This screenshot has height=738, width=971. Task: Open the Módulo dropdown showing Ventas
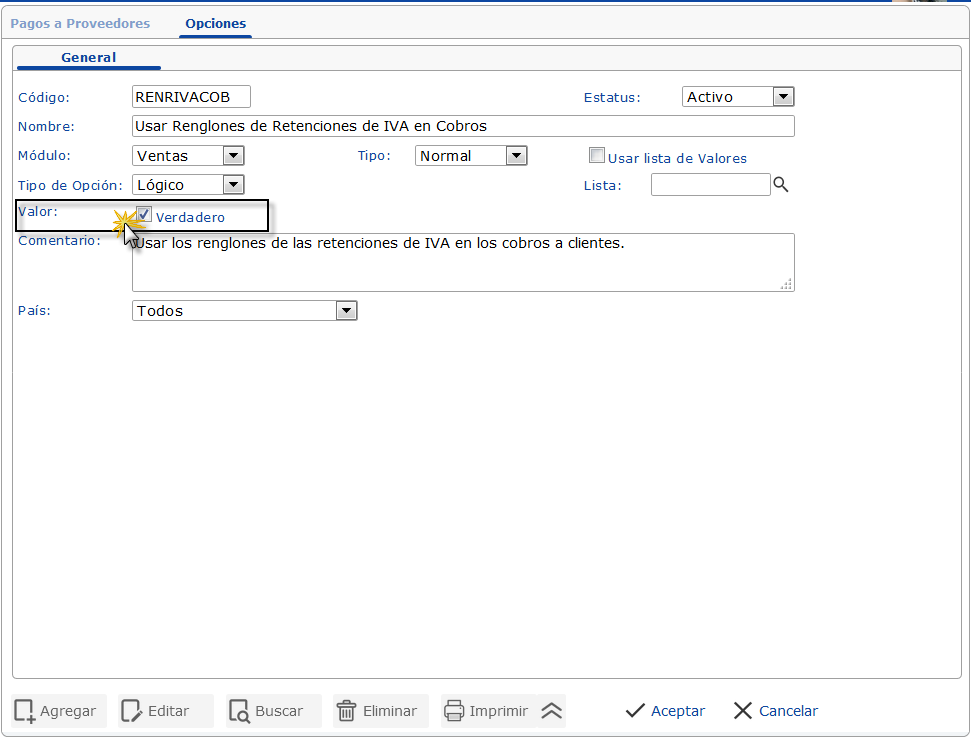(232, 155)
